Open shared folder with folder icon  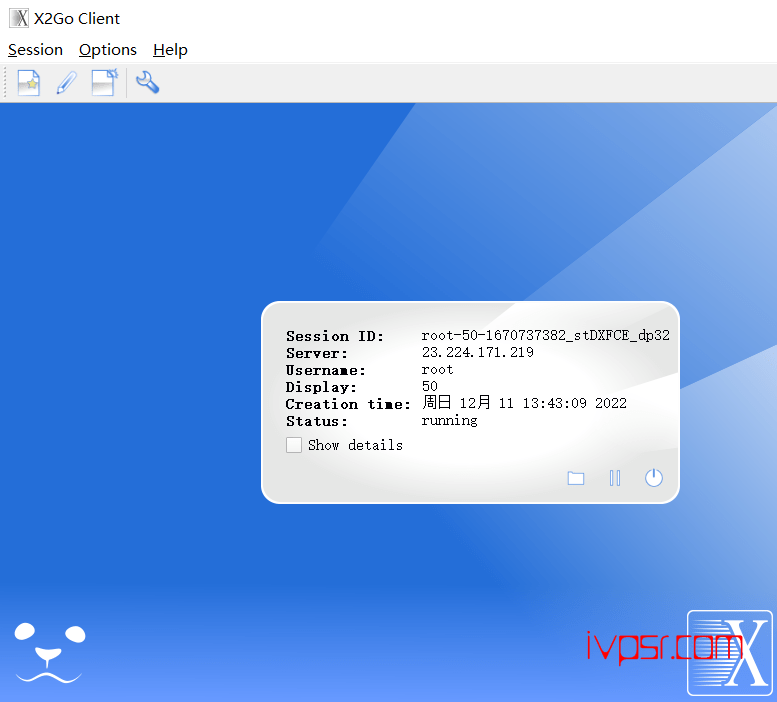575,478
